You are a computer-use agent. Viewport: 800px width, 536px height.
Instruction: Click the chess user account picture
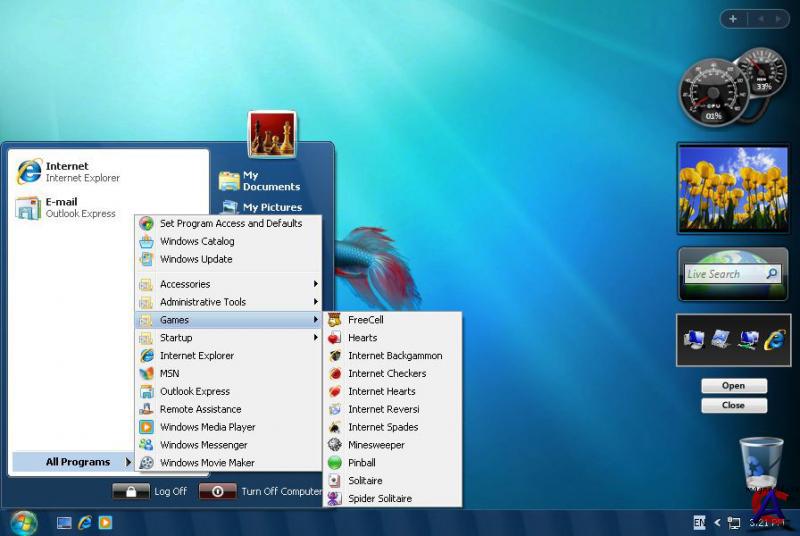(272, 135)
